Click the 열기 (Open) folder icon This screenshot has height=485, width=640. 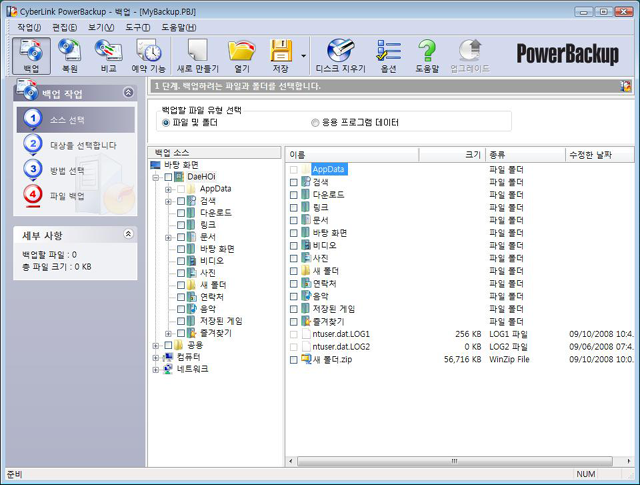click(242, 56)
